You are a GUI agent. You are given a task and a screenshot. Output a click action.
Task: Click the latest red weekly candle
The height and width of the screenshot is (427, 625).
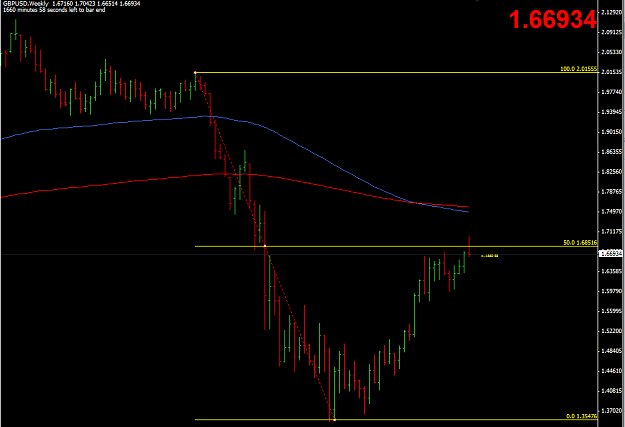pyautogui.click(x=469, y=246)
